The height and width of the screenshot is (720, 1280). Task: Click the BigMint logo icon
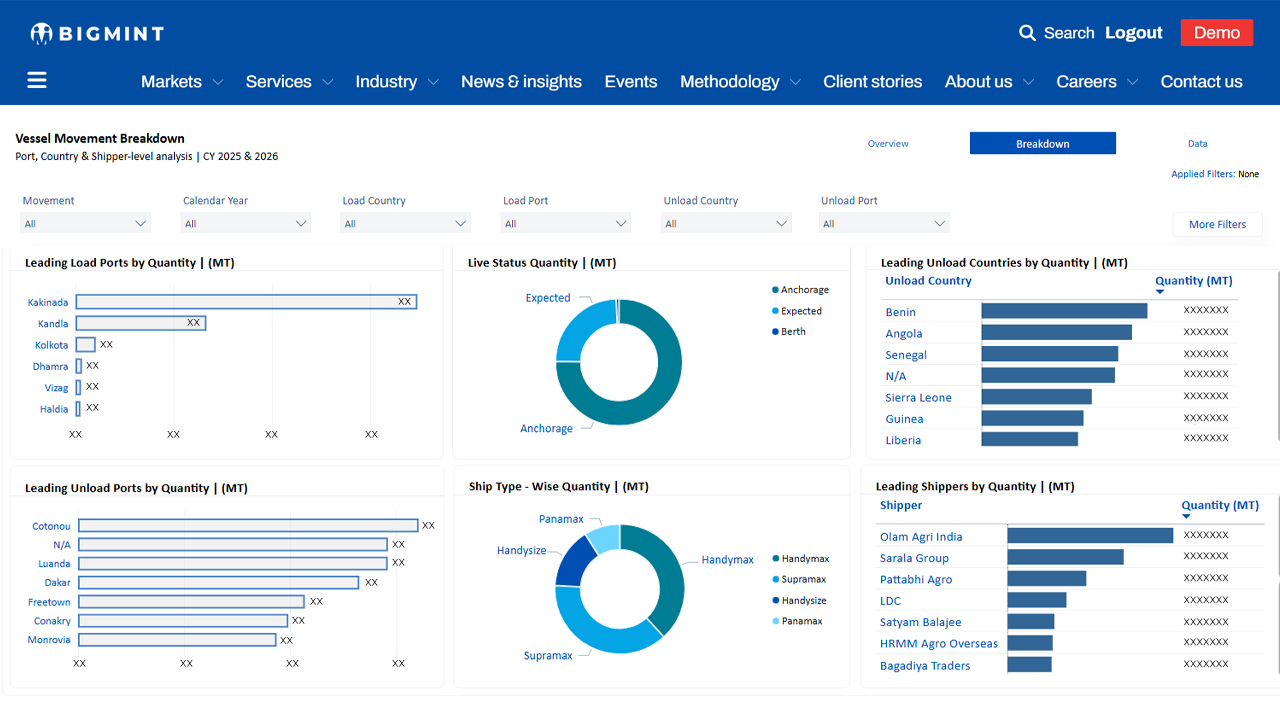(41, 34)
